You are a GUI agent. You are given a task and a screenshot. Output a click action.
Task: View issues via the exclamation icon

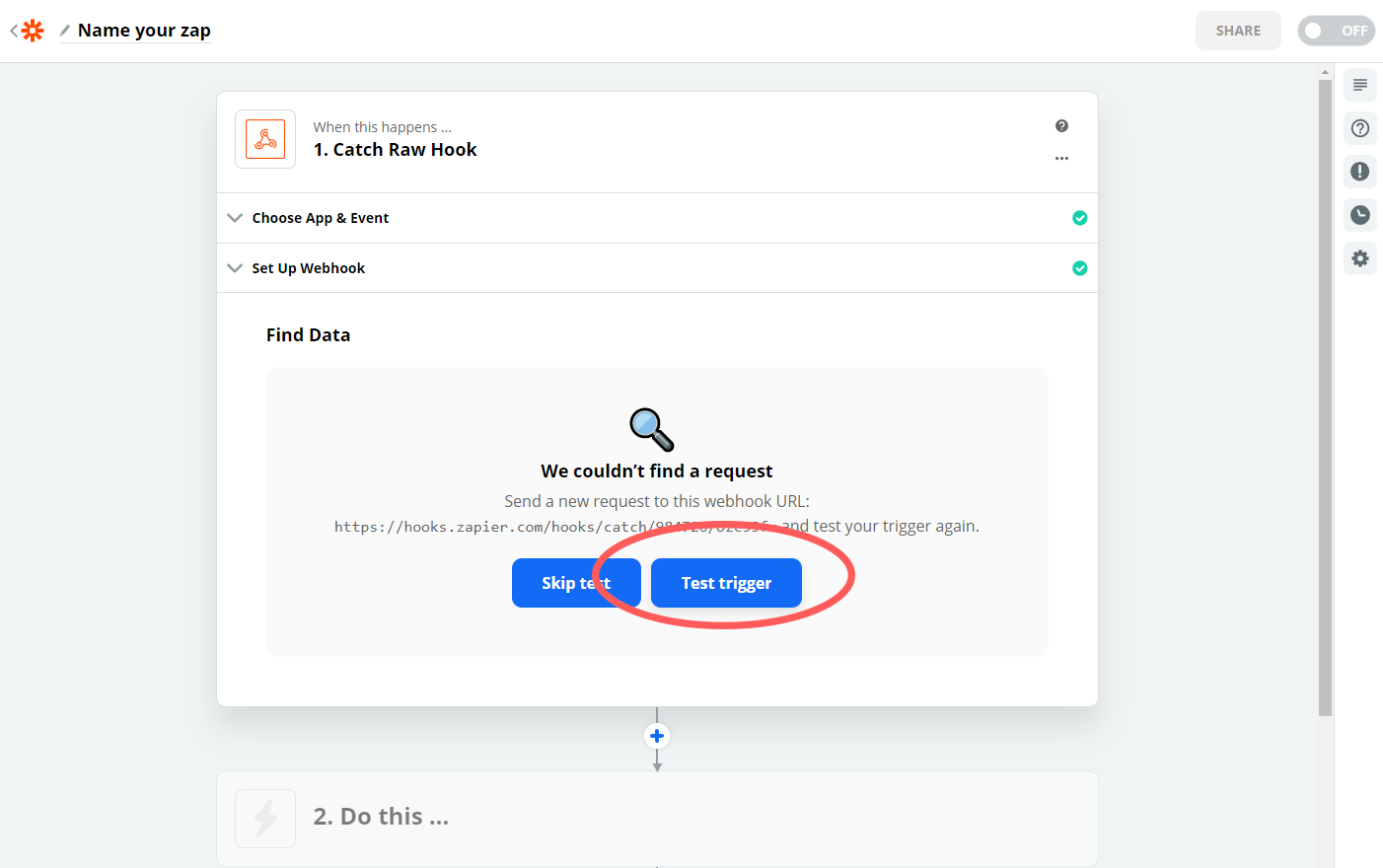pos(1359,172)
